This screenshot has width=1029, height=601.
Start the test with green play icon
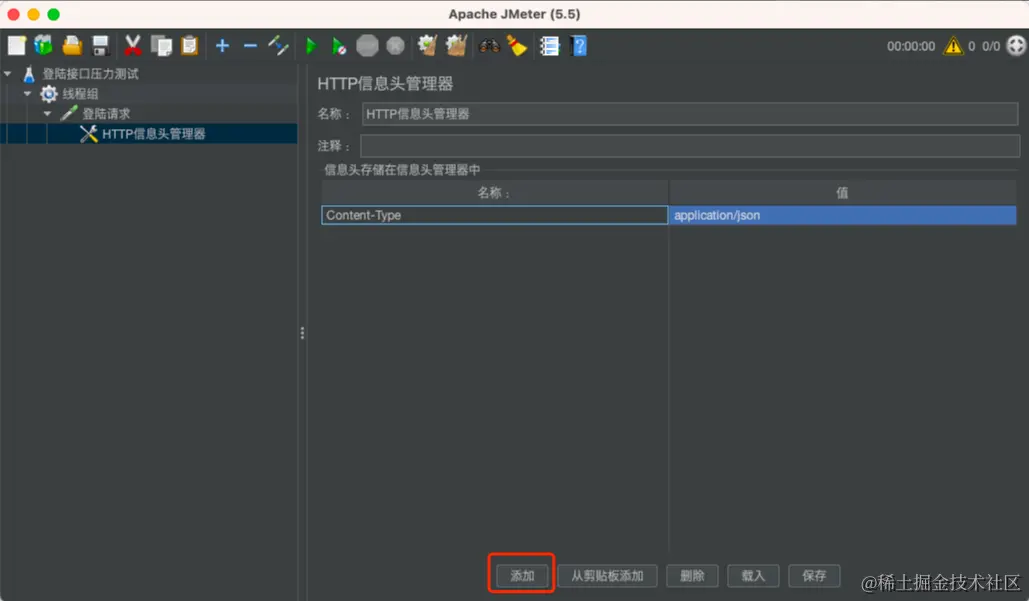[x=311, y=45]
